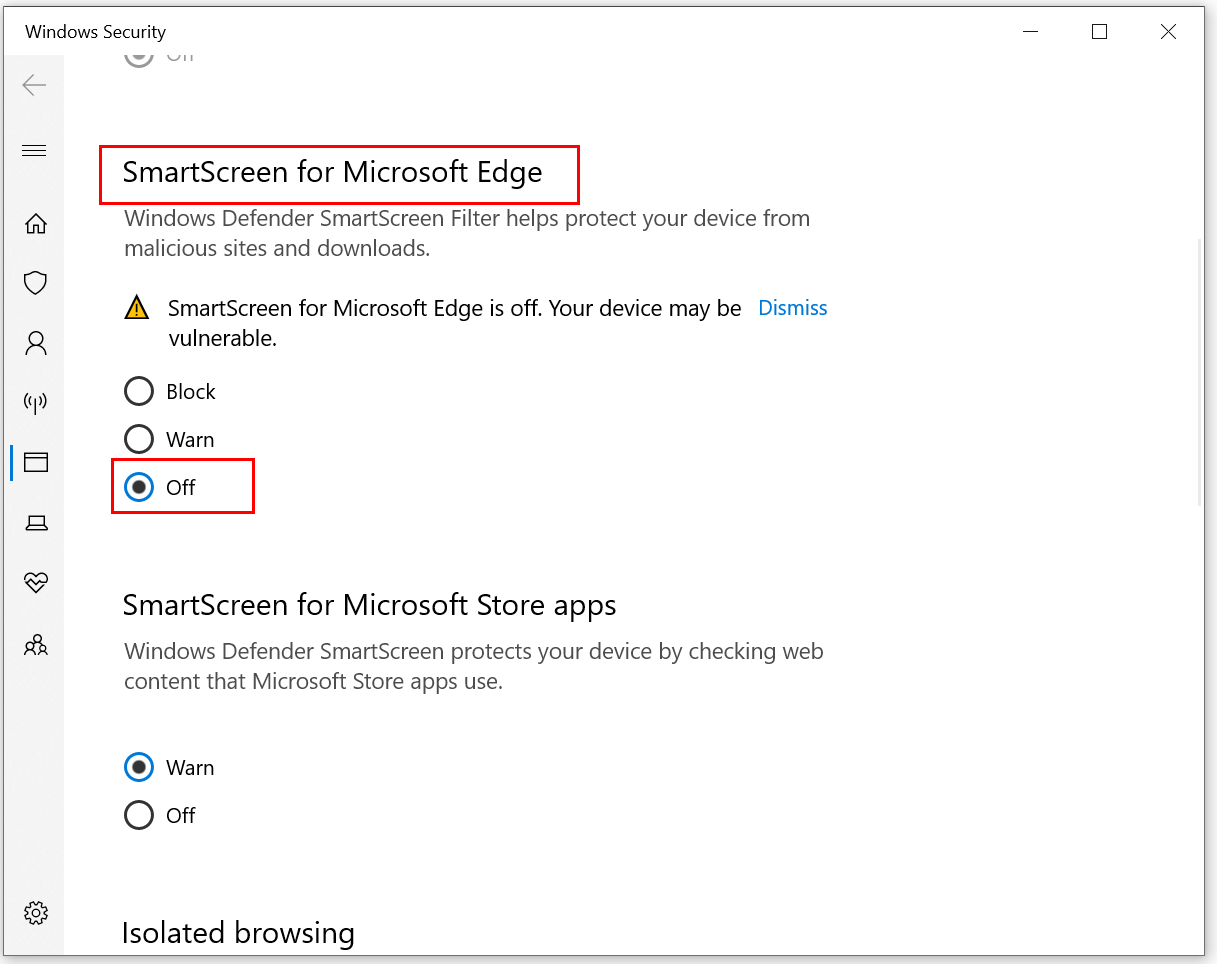Open App & browser control icon
Screen dimensions: 1217x964
coord(36,463)
